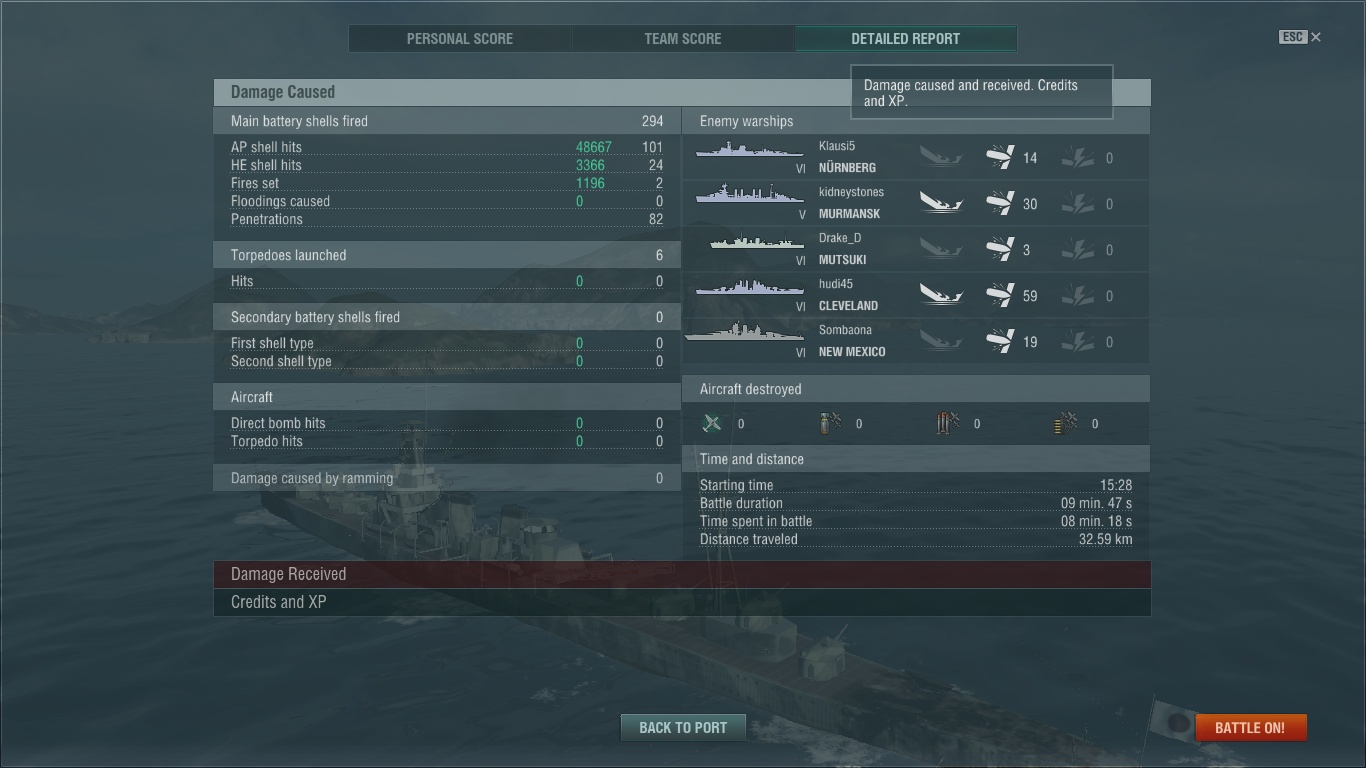The image size is (1366, 768).
Task: Click the dive bomber destroyed icon
Action: tap(830, 423)
